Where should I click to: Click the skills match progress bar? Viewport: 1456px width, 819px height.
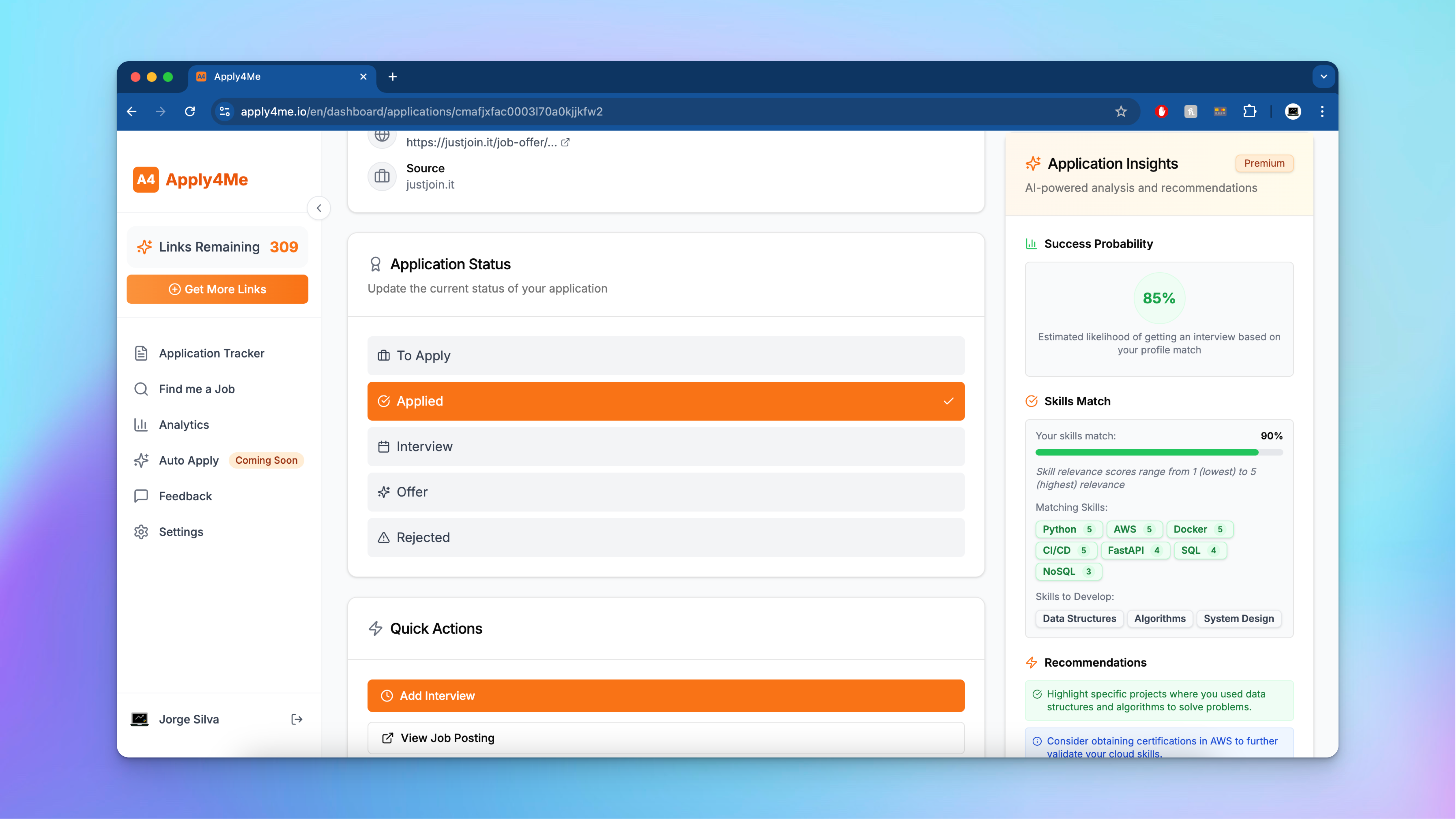tap(1158, 452)
